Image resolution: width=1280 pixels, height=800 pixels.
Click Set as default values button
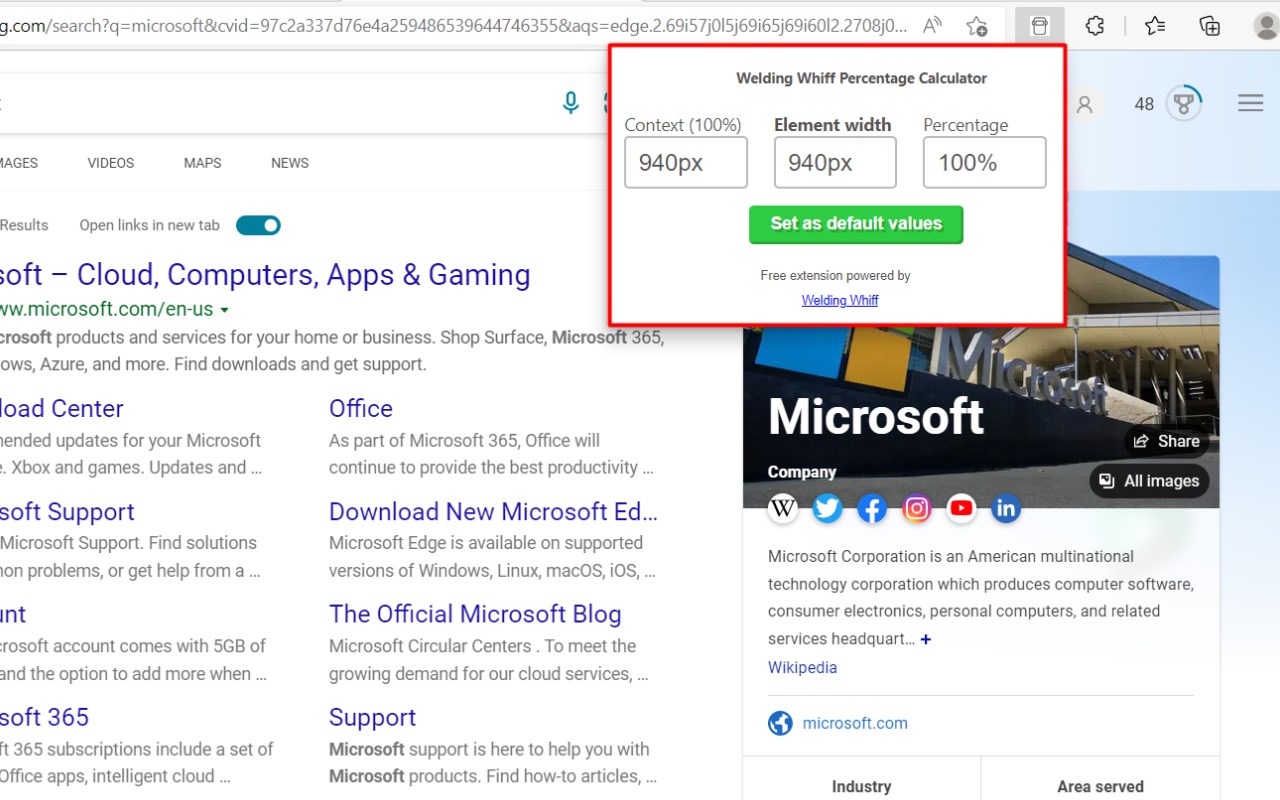point(856,224)
